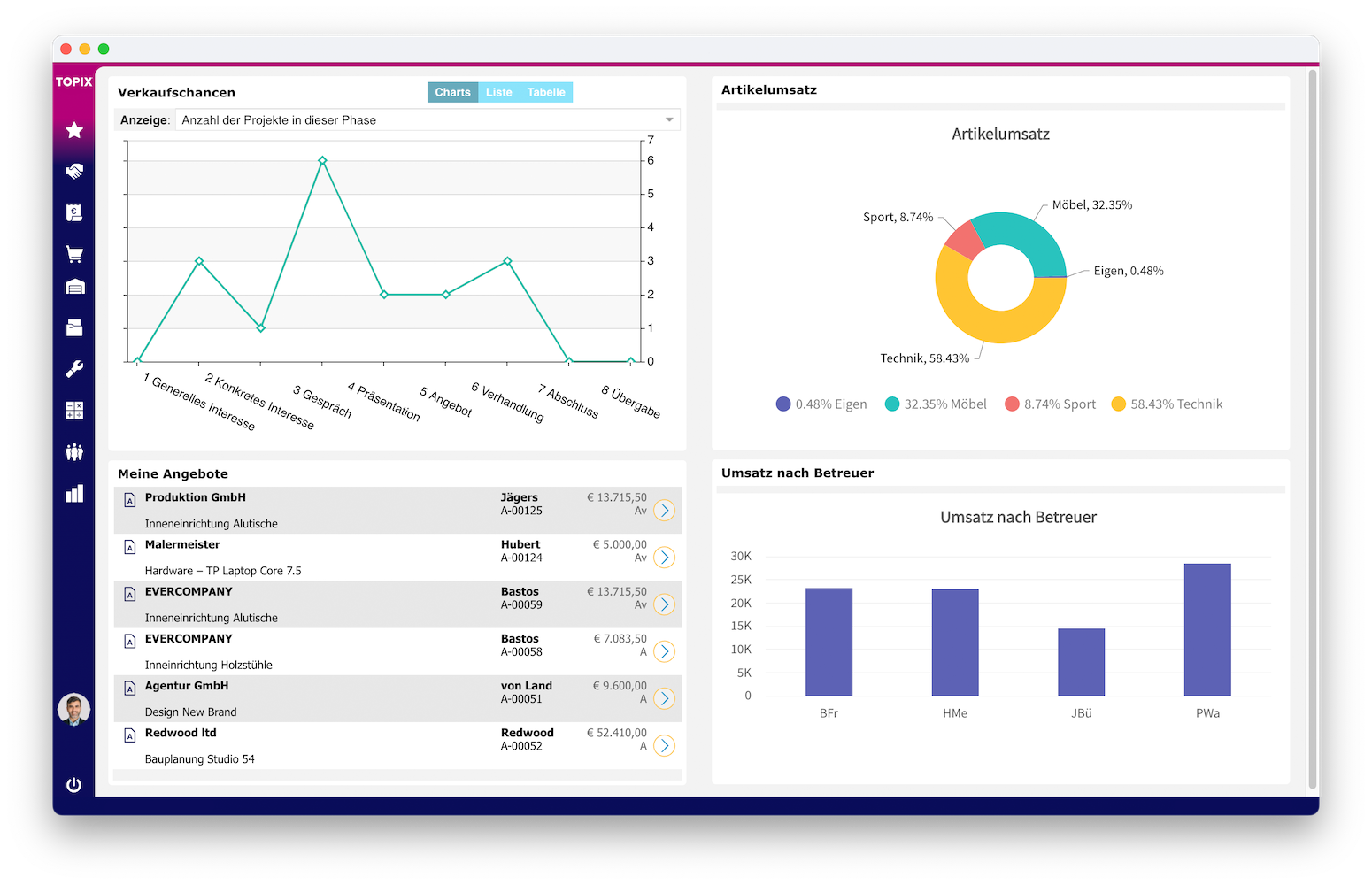1372x885 pixels.
Task: Click the Meine Angebote panel heading
Action: click(x=173, y=474)
